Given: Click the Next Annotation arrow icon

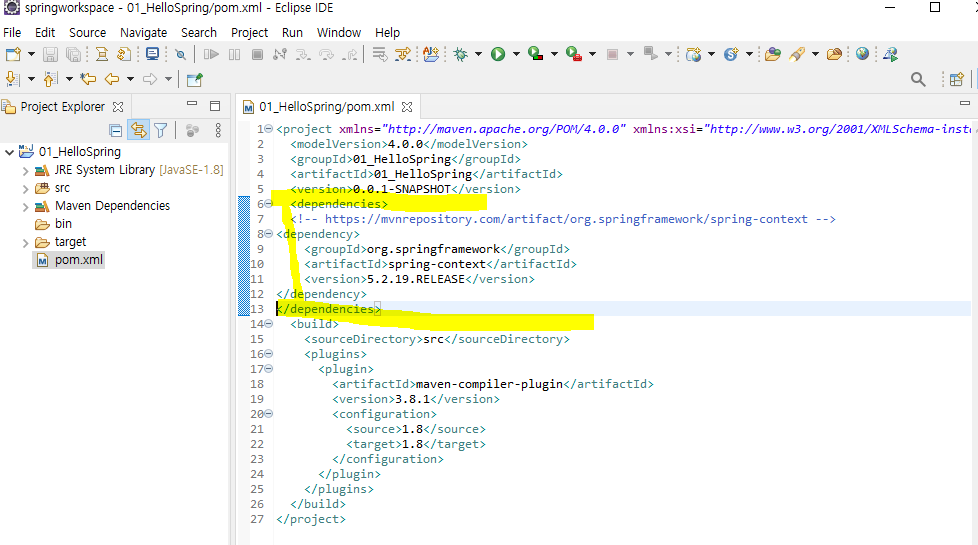Looking at the screenshot, I should coord(12,79).
